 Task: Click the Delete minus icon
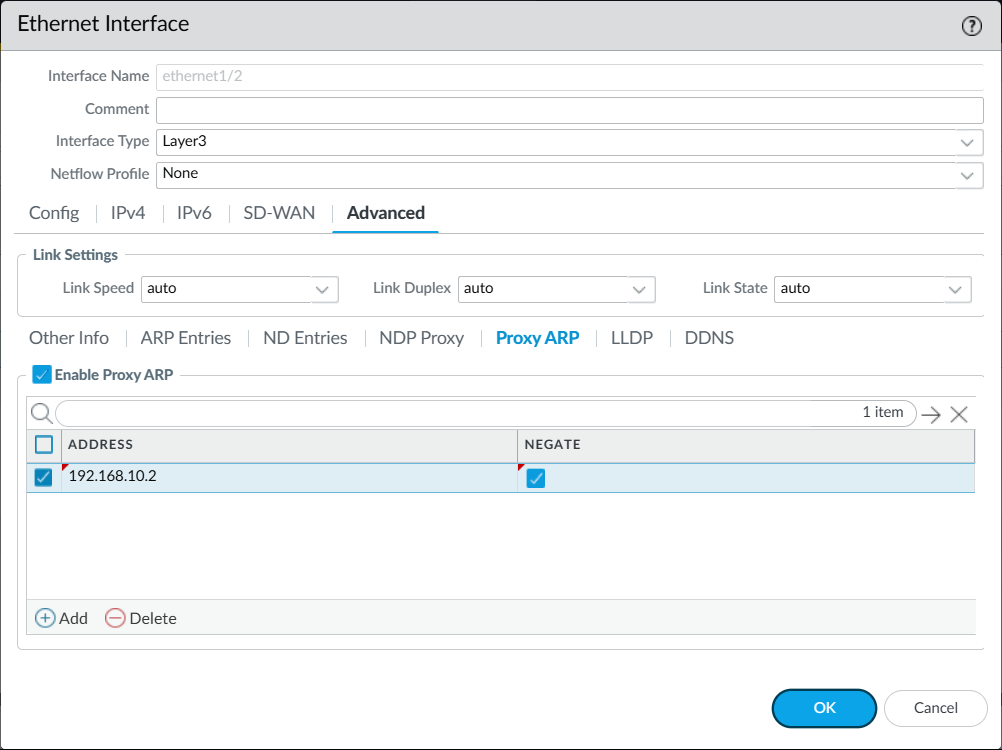(x=115, y=618)
